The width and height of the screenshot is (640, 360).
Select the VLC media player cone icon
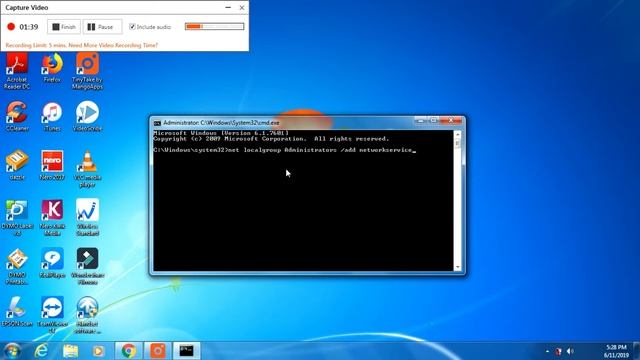[87, 168]
